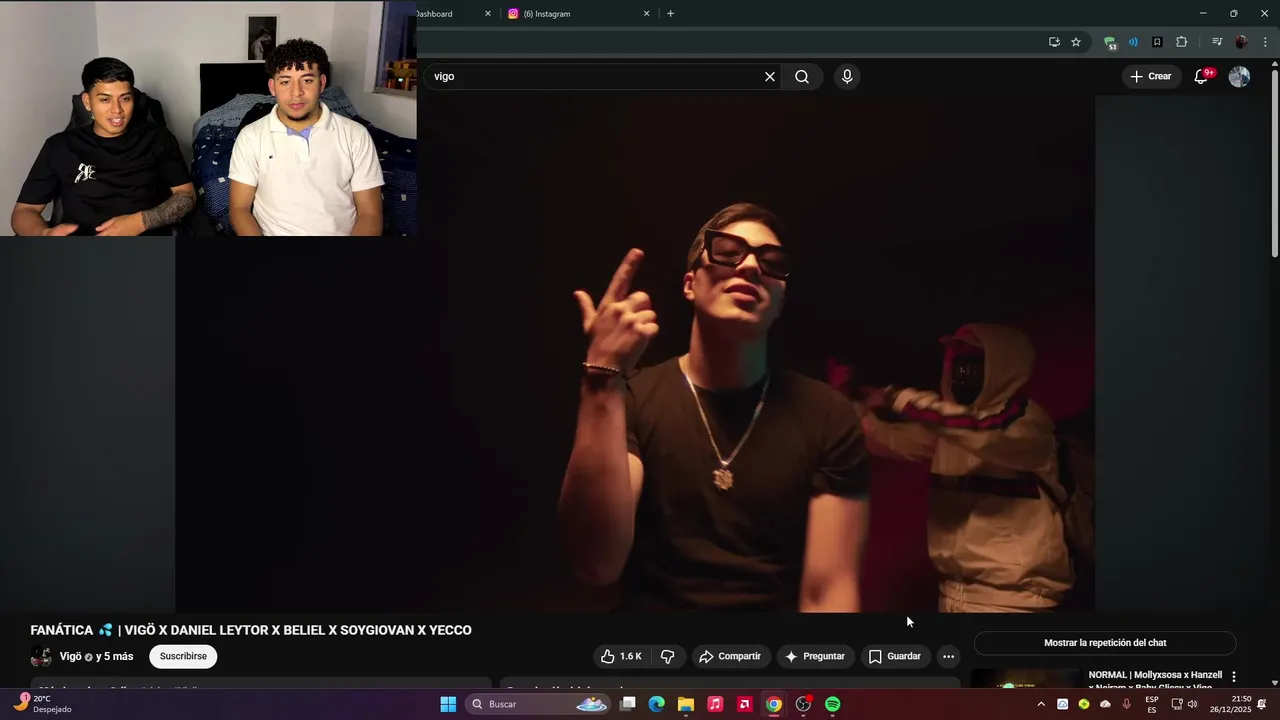
Task: Share the video via Compartir
Action: (730, 657)
